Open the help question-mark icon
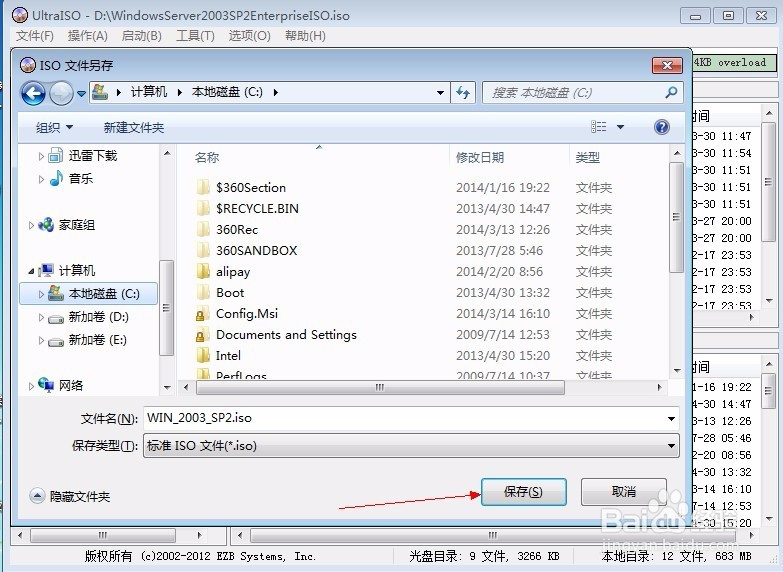The height and width of the screenshot is (572, 783). tap(662, 127)
